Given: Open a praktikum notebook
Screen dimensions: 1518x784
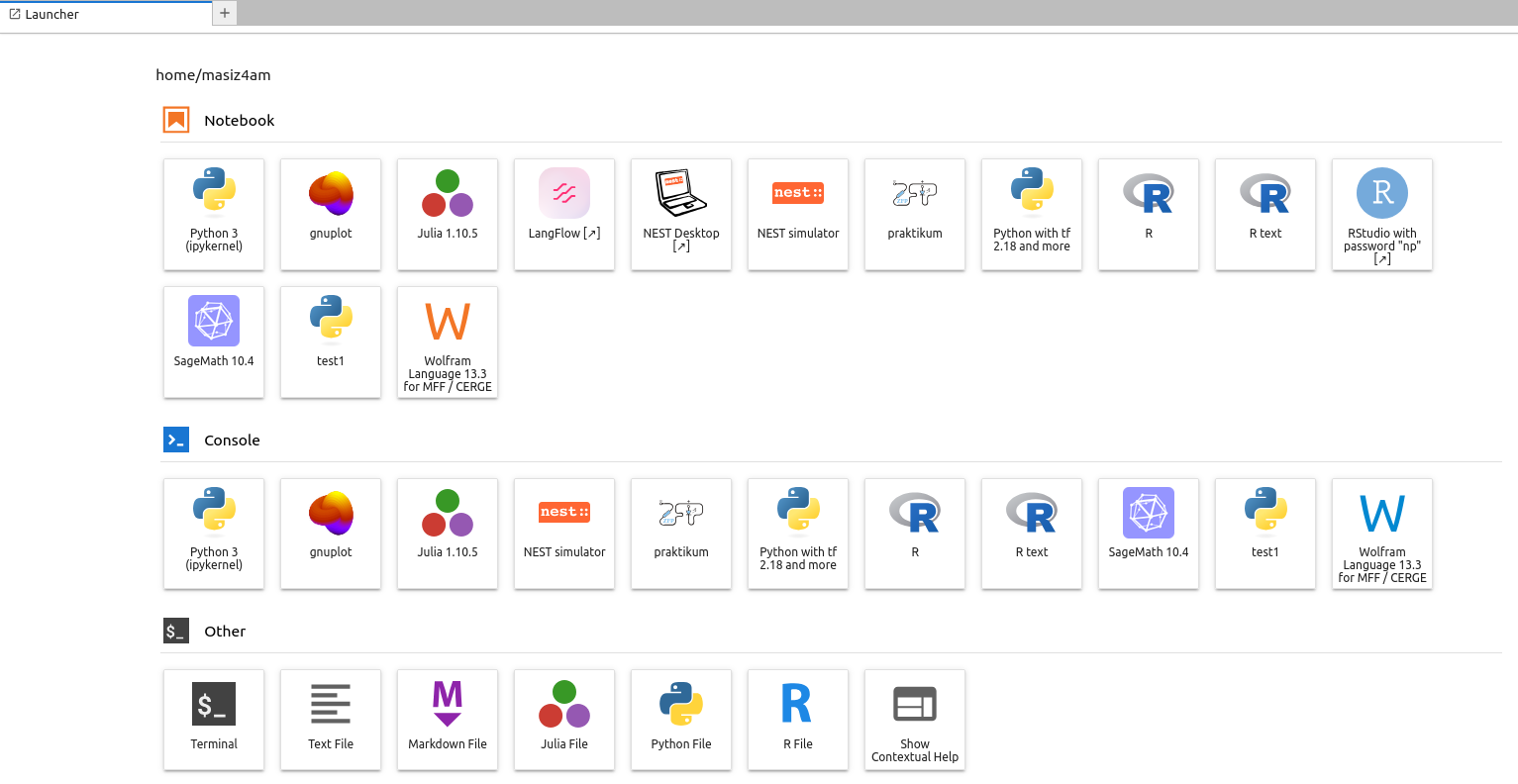Looking at the screenshot, I should (915, 214).
